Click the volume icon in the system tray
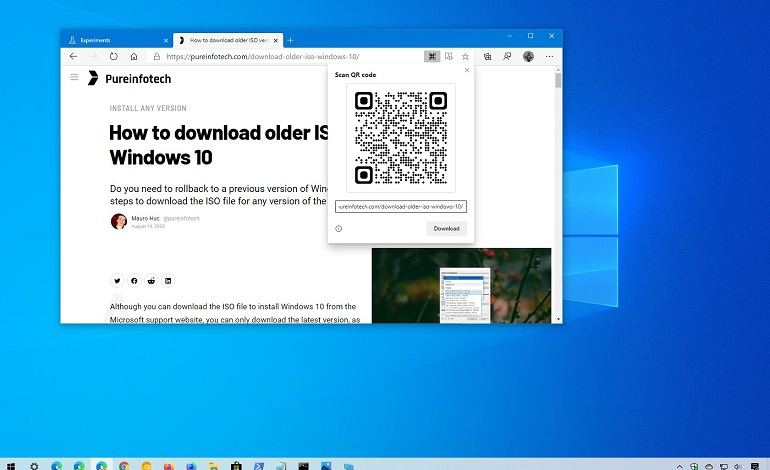This screenshot has height=470, width=770. point(738,466)
